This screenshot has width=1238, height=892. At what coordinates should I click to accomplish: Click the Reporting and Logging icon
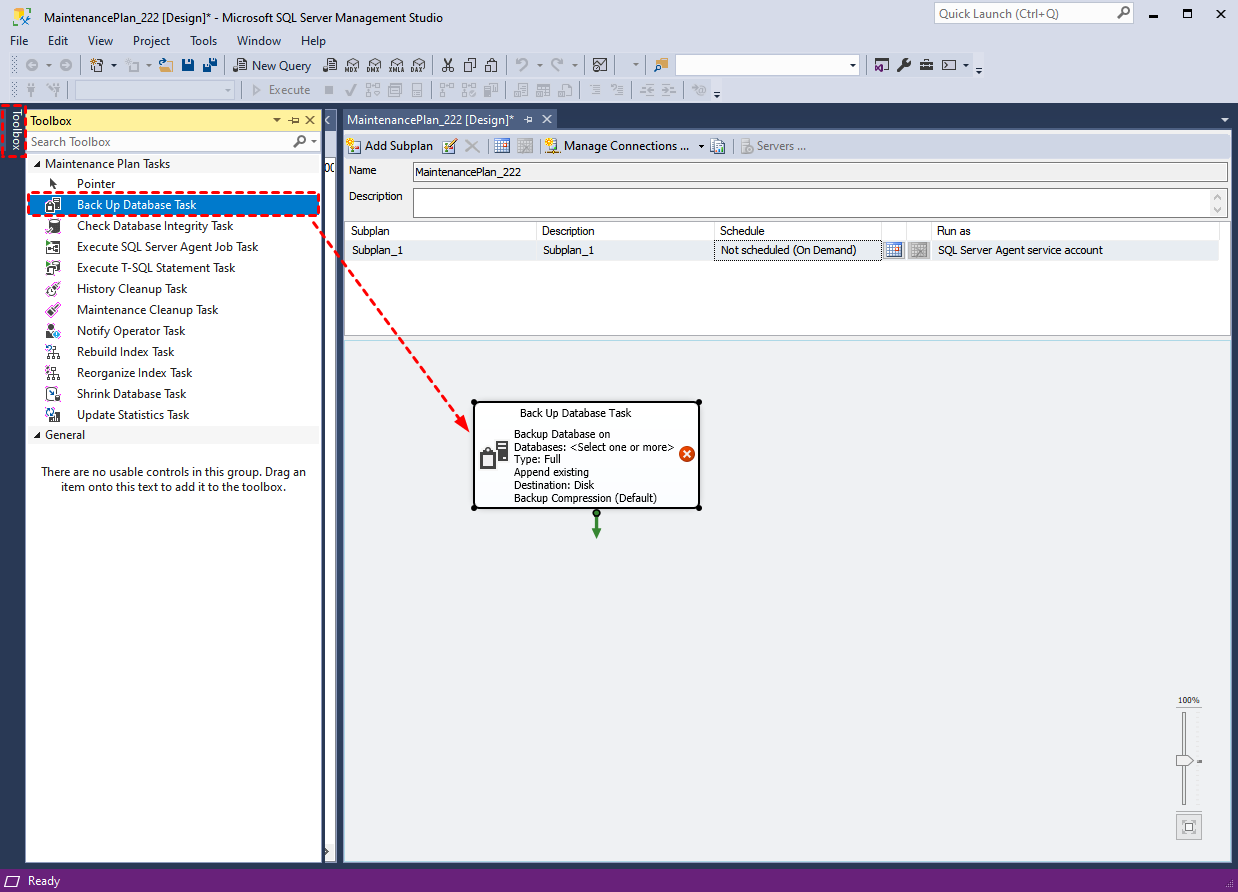[x=717, y=146]
